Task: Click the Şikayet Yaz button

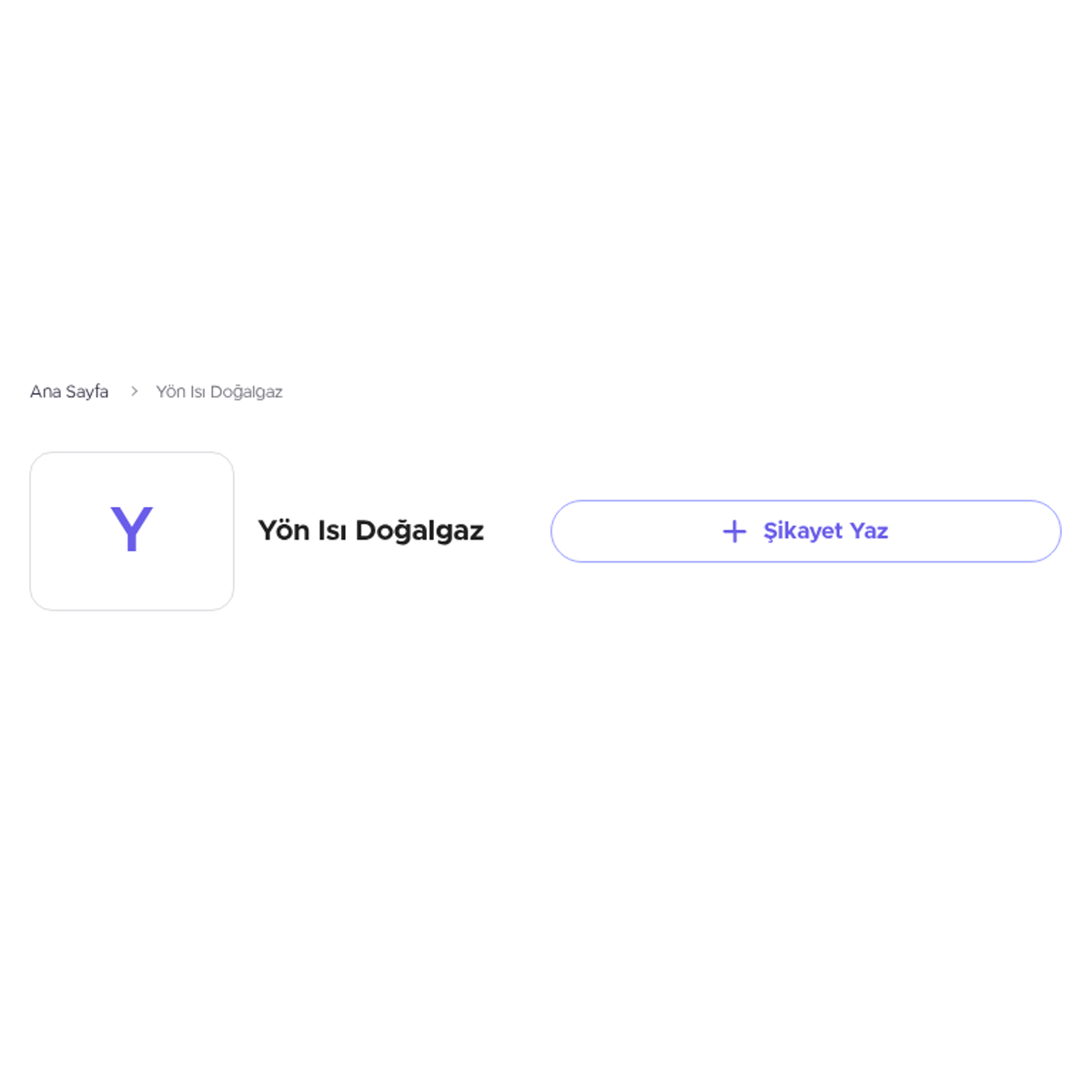Action: coord(806,531)
